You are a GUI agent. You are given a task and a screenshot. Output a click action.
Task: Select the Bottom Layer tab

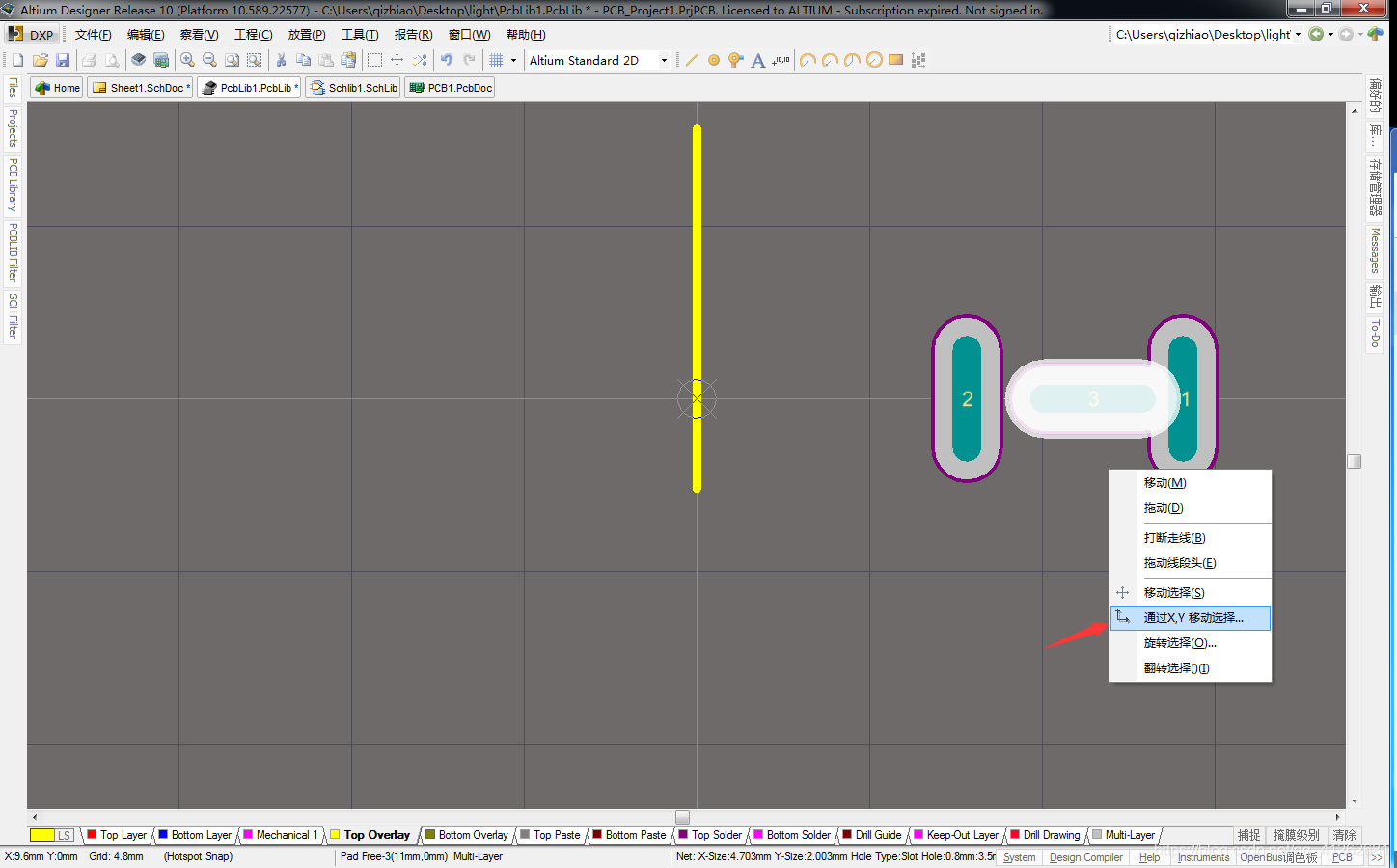[x=195, y=835]
